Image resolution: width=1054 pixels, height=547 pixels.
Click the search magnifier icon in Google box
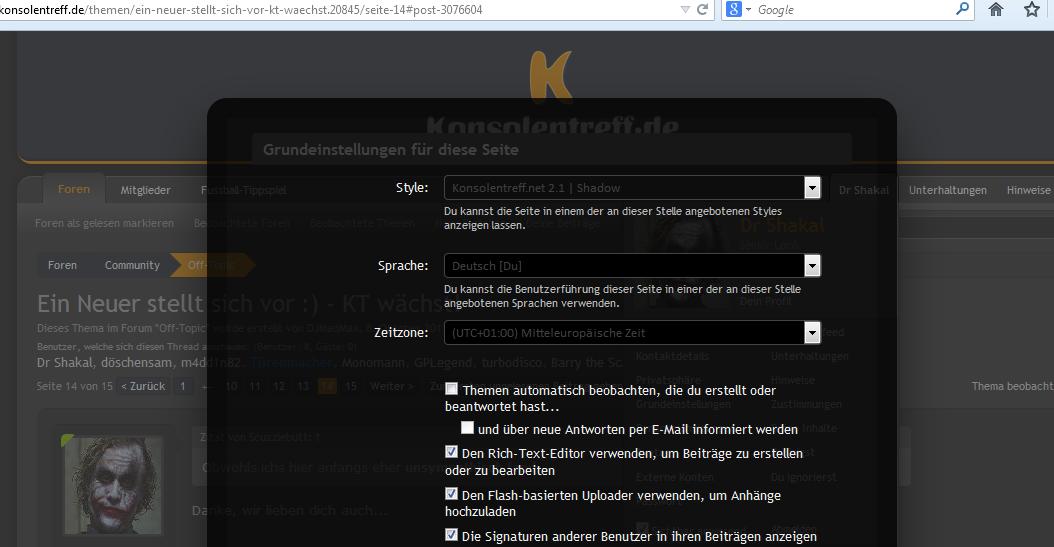963,9
